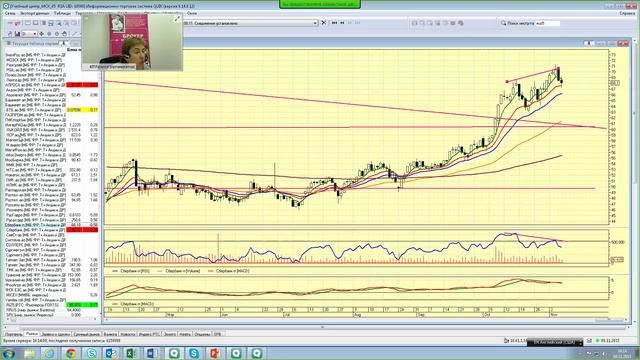Open Excel from the taskbar
This screenshot has width=640, height=360.
coord(131,353)
